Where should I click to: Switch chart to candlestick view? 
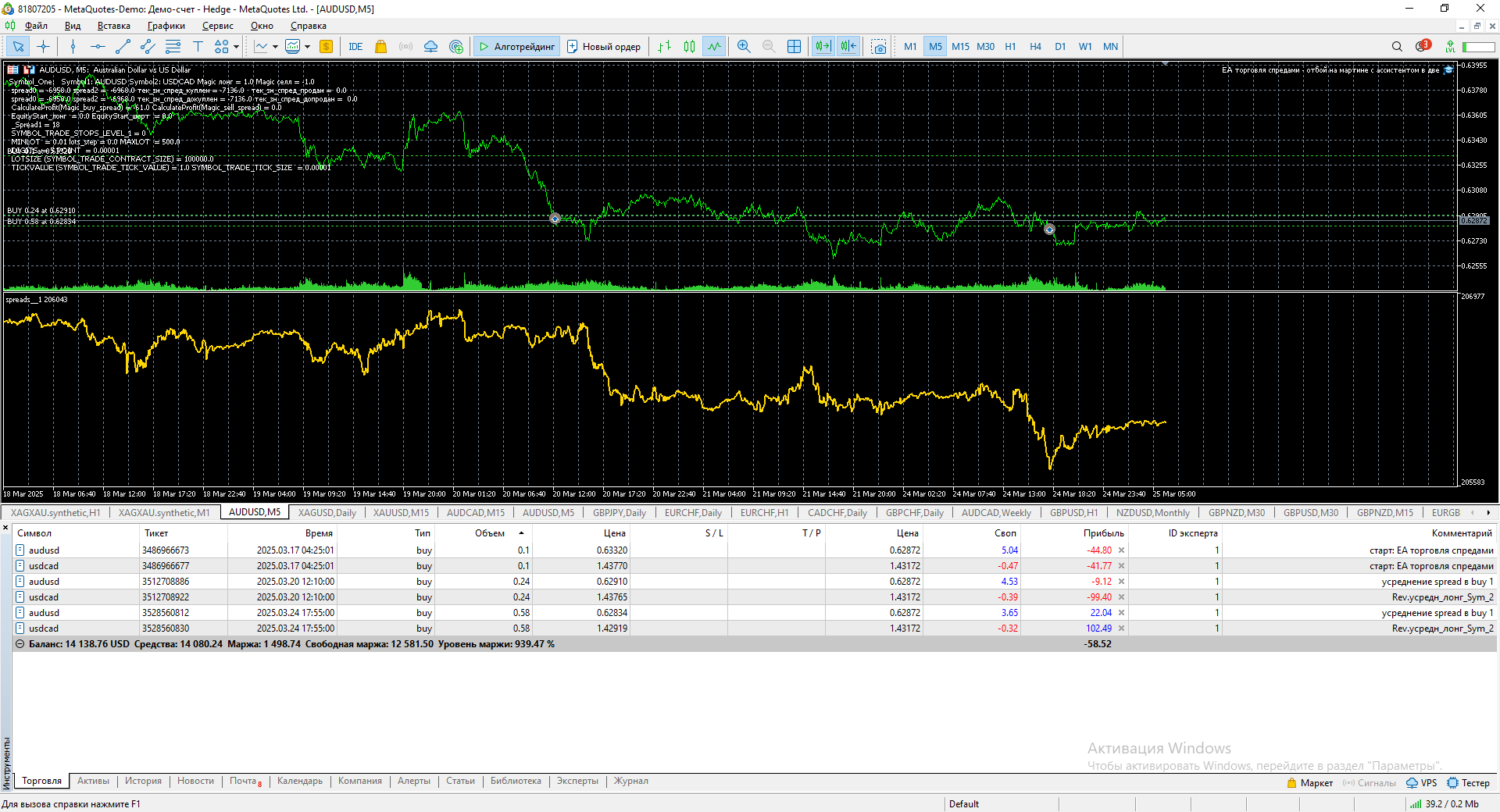click(x=689, y=47)
